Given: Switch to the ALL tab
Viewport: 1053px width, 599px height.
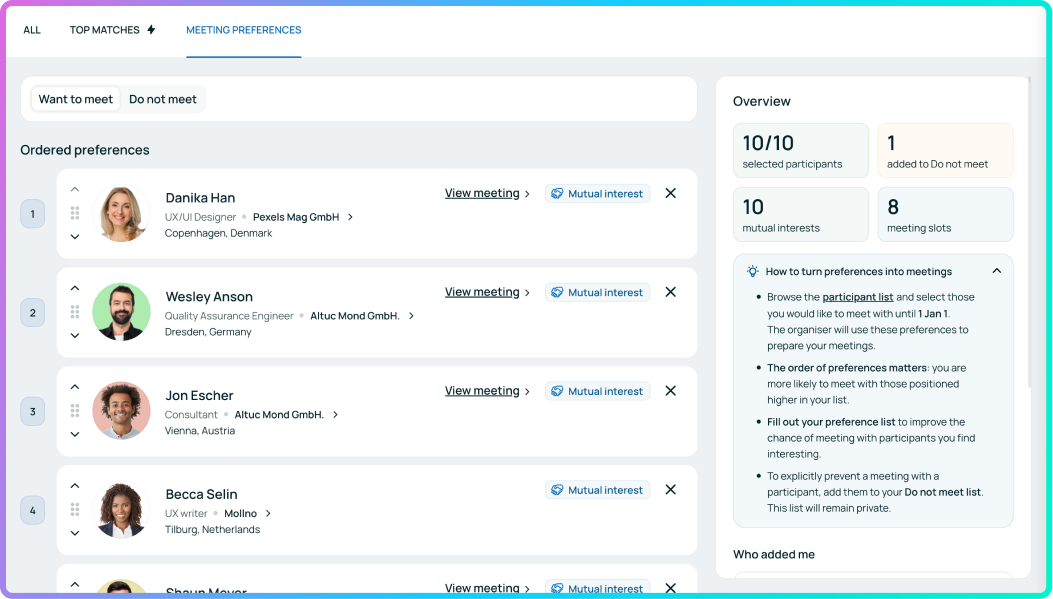Looking at the screenshot, I should [32, 30].
